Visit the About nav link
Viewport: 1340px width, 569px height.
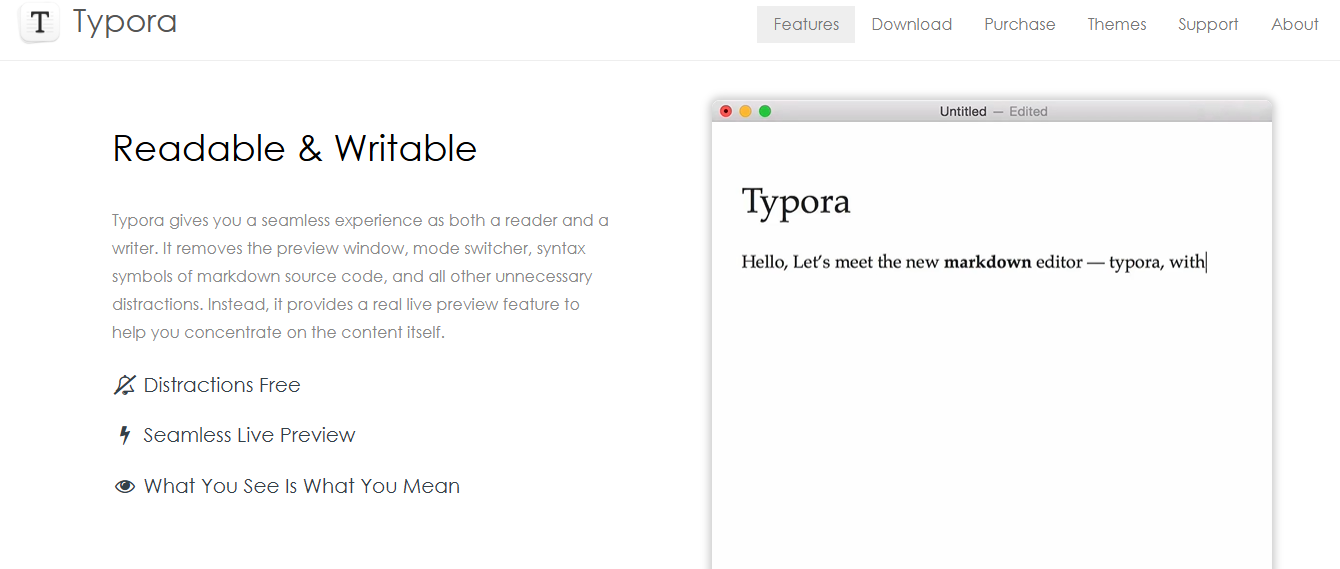pos(1295,24)
